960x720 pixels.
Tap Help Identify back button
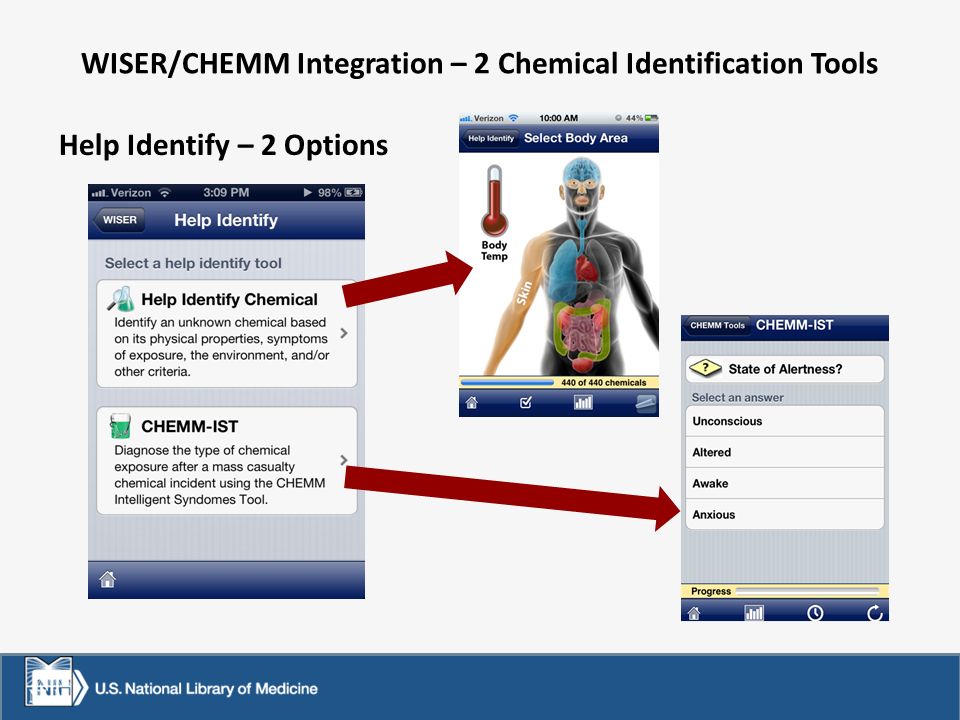490,138
